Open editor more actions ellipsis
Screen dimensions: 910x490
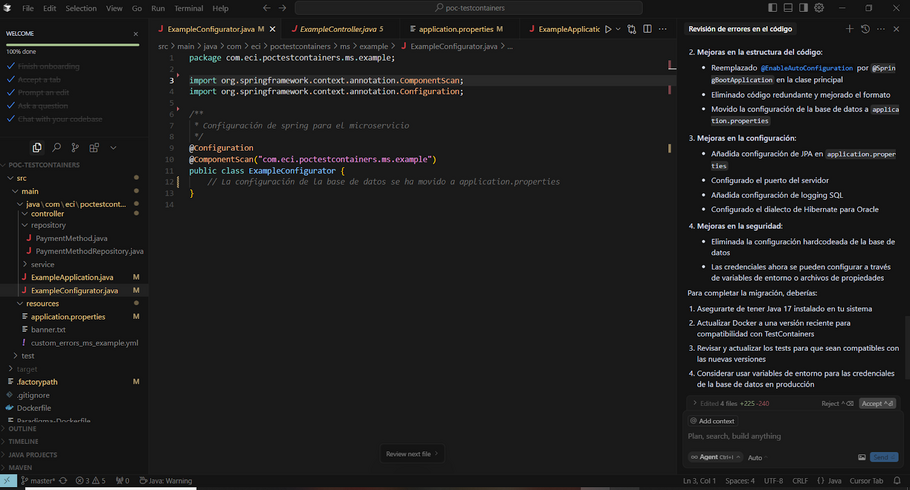(663, 29)
